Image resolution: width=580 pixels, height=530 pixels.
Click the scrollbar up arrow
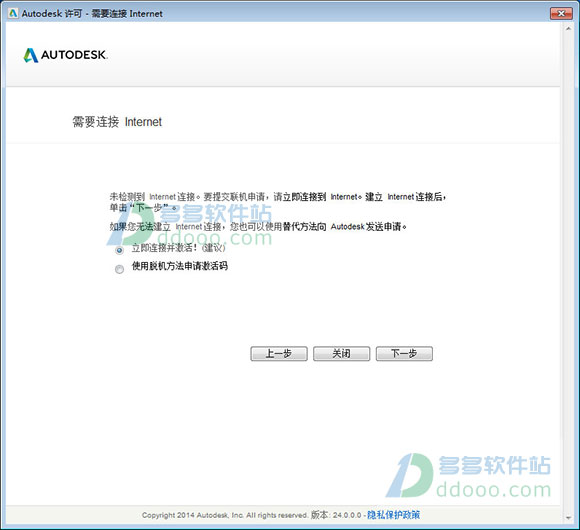click(569, 28)
